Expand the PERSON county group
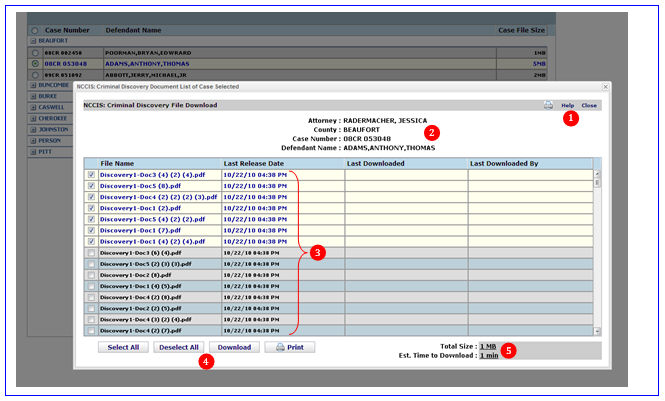The width and height of the screenshot is (665, 401). click(x=33, y=141)
